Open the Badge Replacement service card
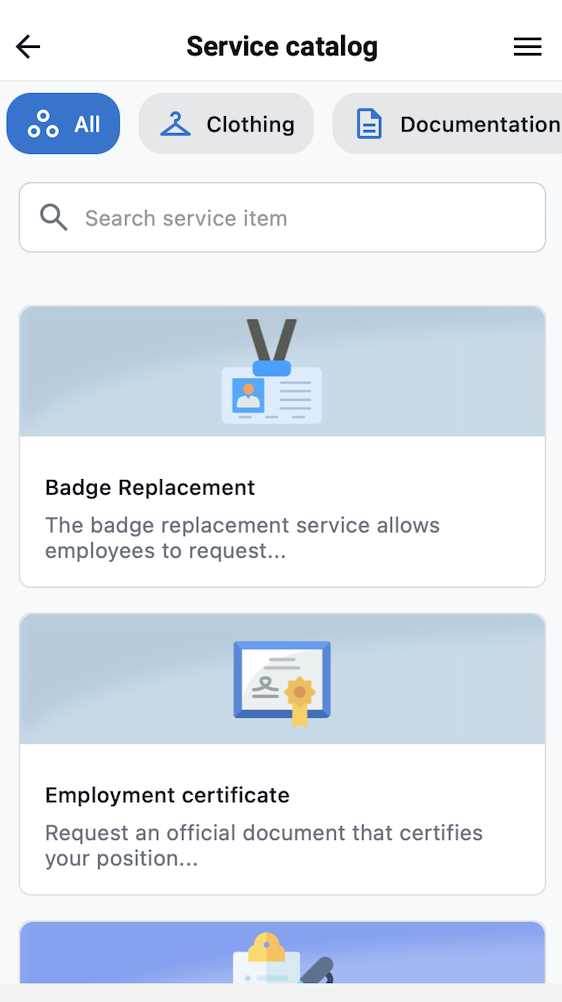Image resolution: width=562 pixels, height=1002 pixels. (282, 447)
